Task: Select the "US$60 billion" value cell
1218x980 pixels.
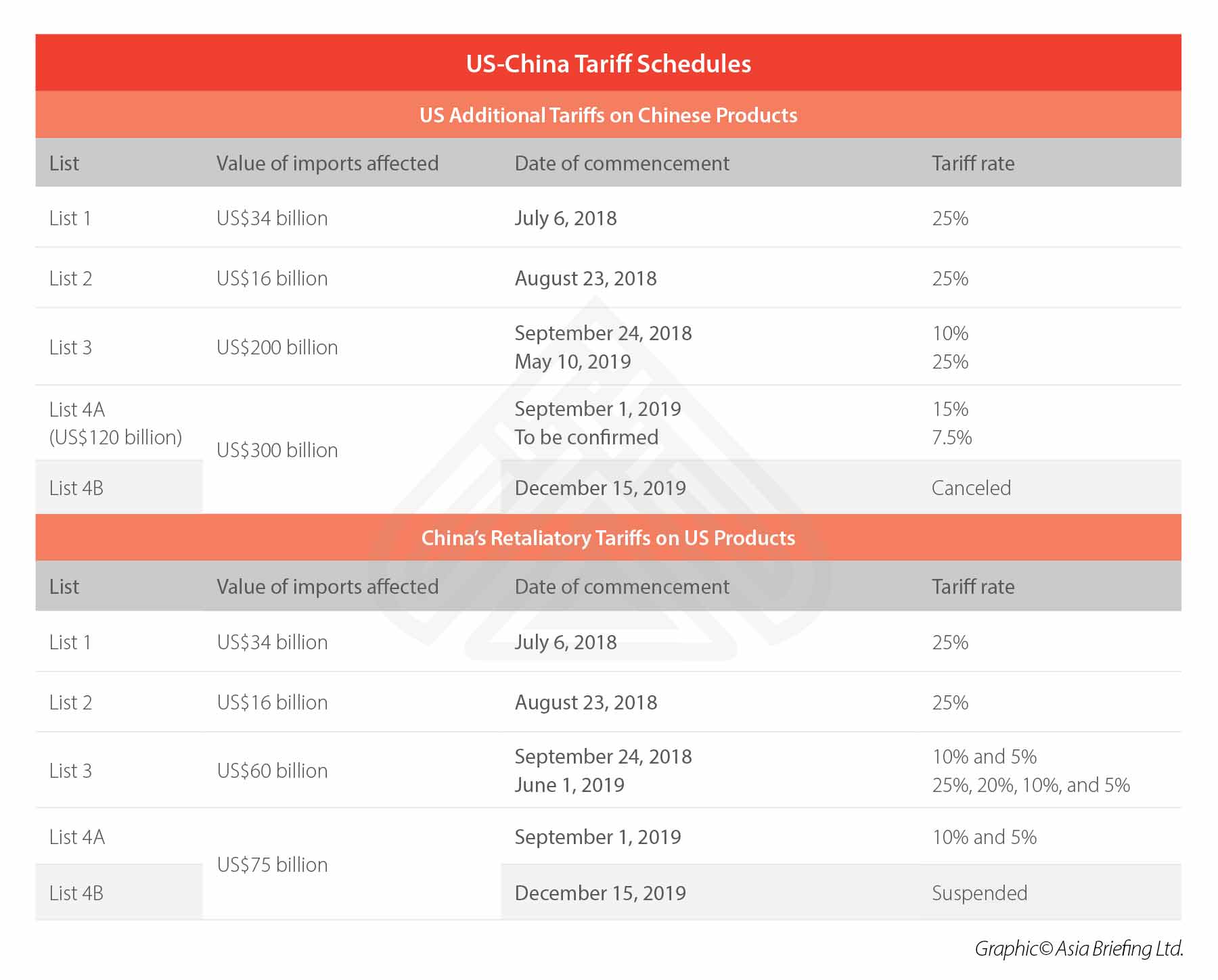Action: [x=272, y=770]
